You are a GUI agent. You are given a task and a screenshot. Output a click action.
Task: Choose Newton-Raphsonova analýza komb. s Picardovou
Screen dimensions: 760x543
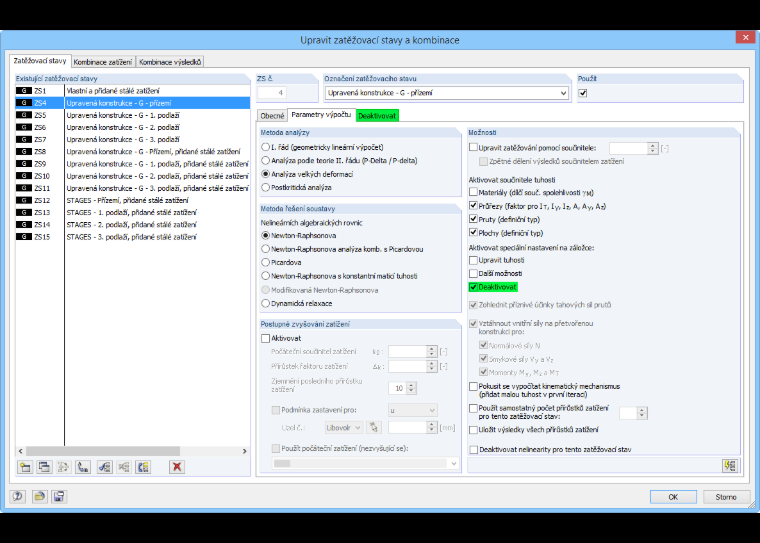tap(265, 249)
